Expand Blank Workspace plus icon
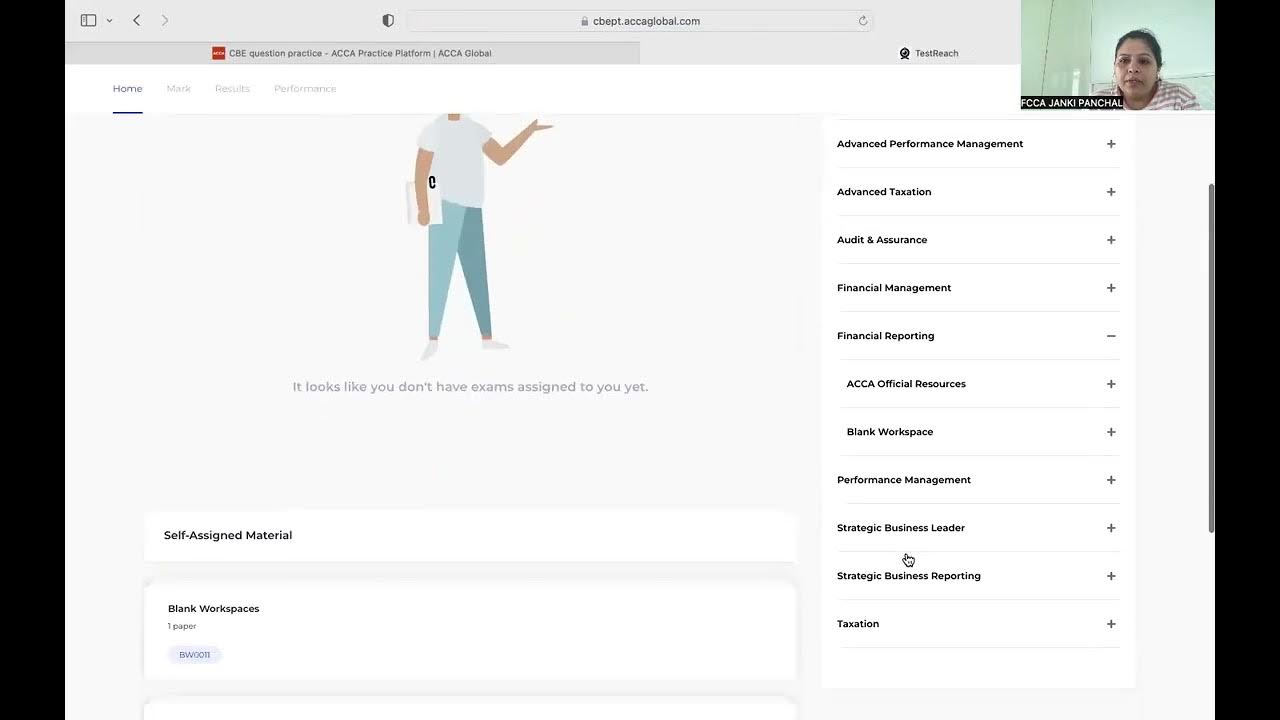This screenshot has height=720, width=1280. 1111,432
